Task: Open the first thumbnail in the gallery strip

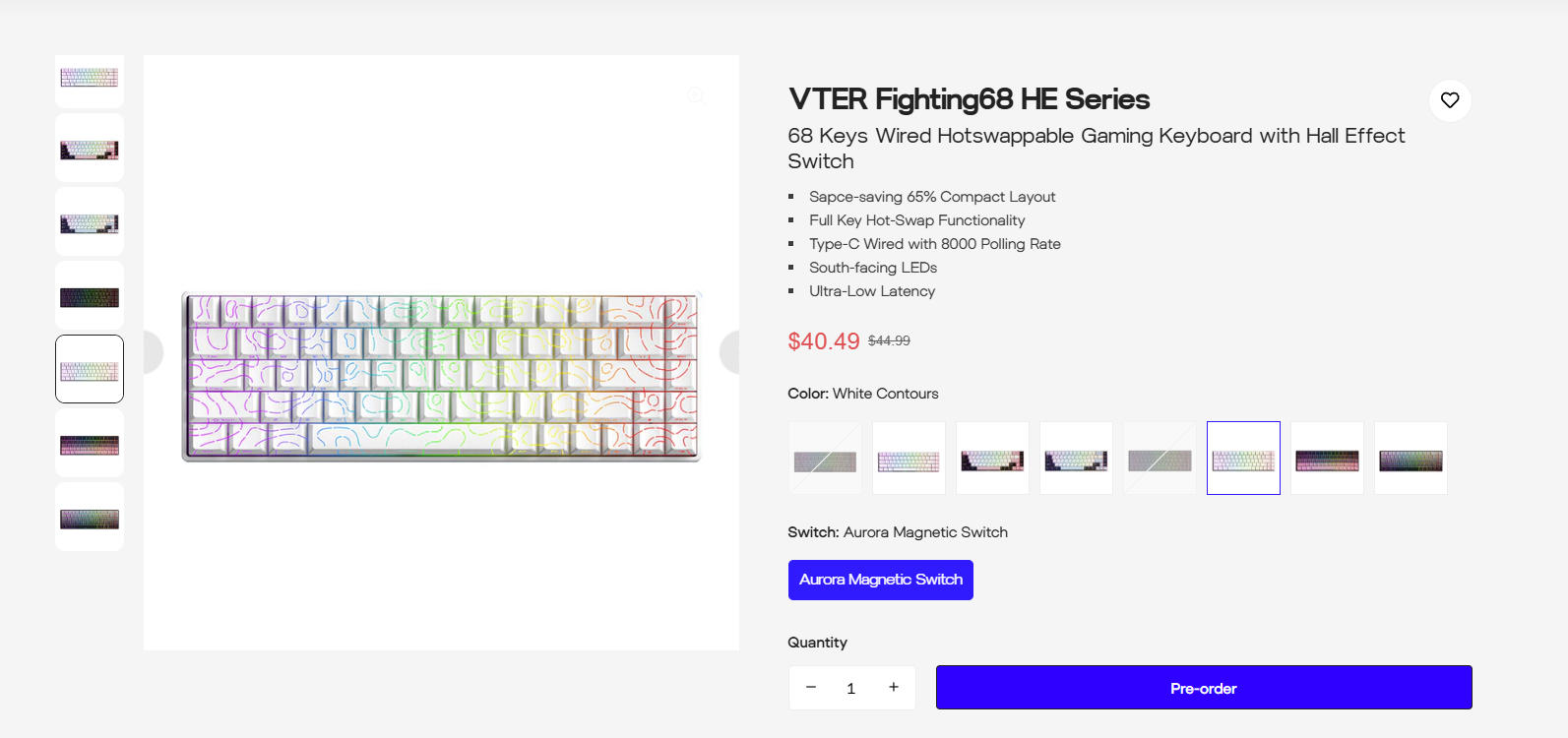Action: pyautogui.click(x=90, y=79)
